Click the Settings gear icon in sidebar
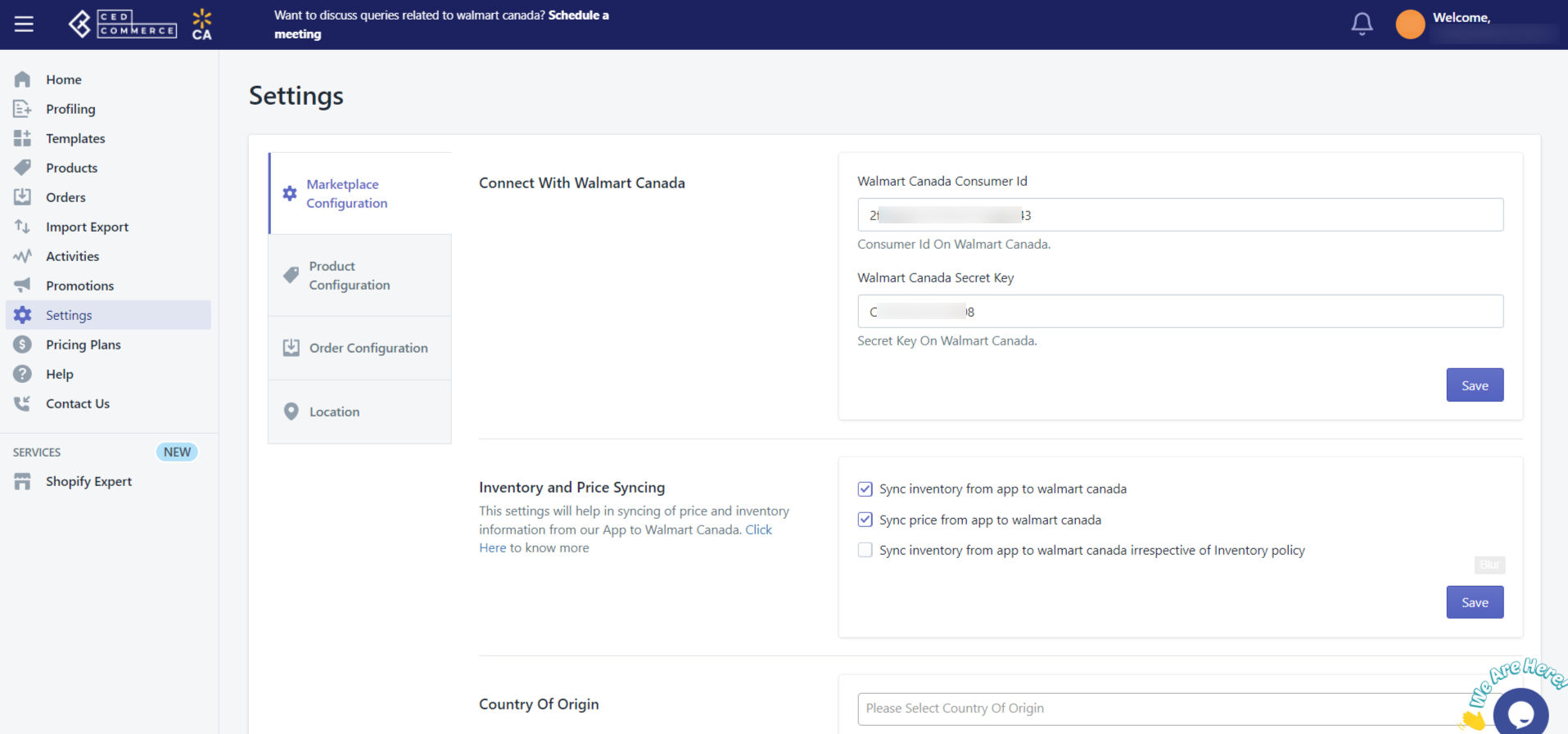 pyautogui.click(x=22, y=315)
